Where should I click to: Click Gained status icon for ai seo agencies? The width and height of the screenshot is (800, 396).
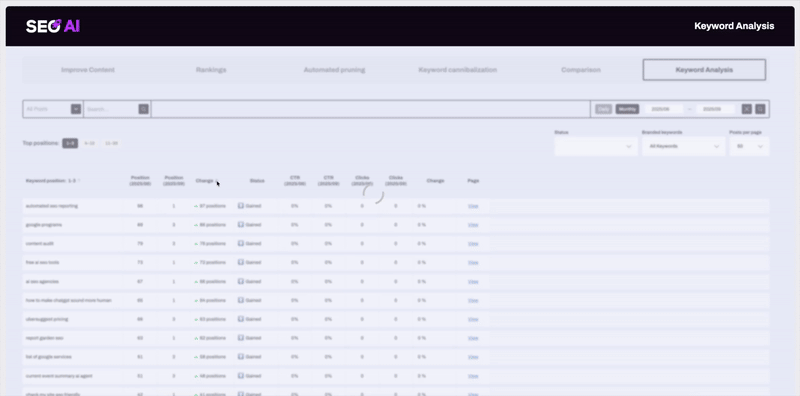[241, 281]
